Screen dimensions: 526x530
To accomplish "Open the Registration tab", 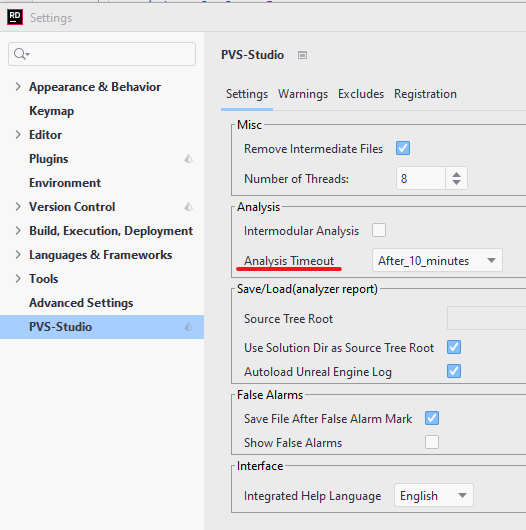I will click(x=425, y=94).
